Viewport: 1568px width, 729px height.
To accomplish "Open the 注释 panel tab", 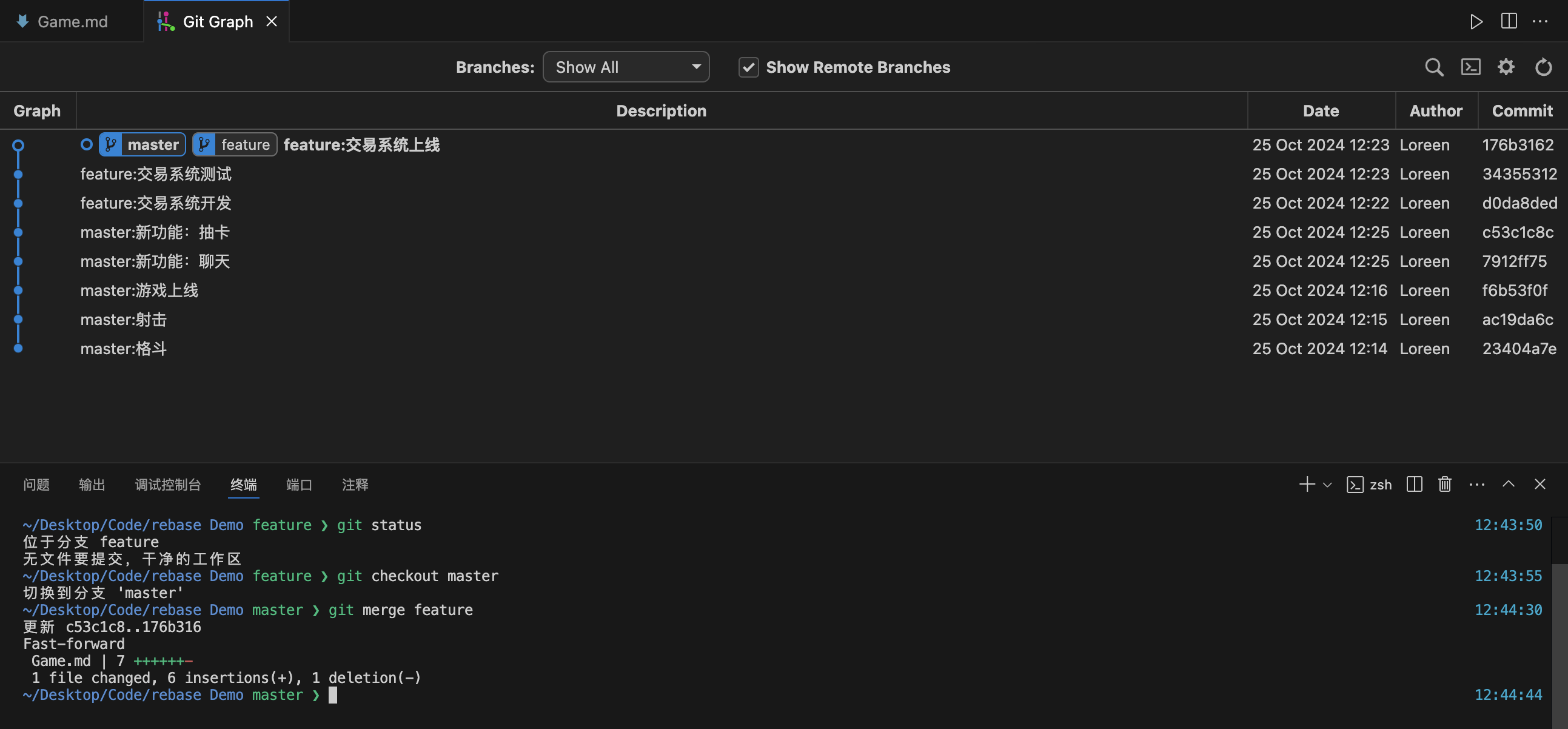I will [355, 485].
